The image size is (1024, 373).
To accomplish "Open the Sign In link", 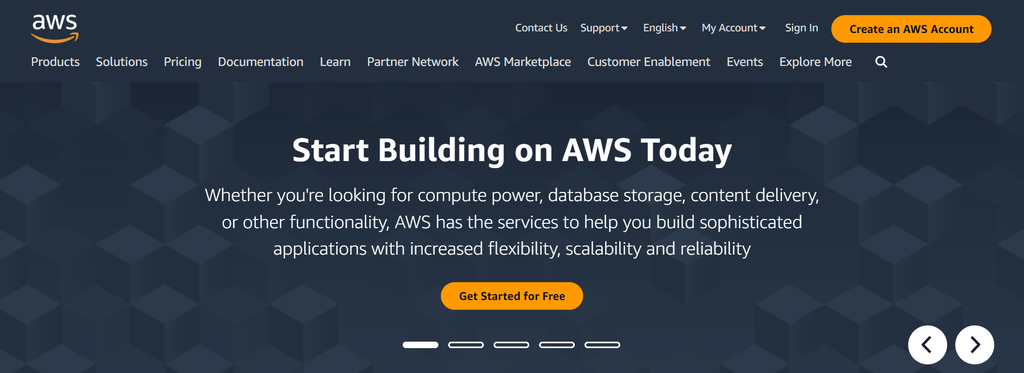I will [801, 28].
